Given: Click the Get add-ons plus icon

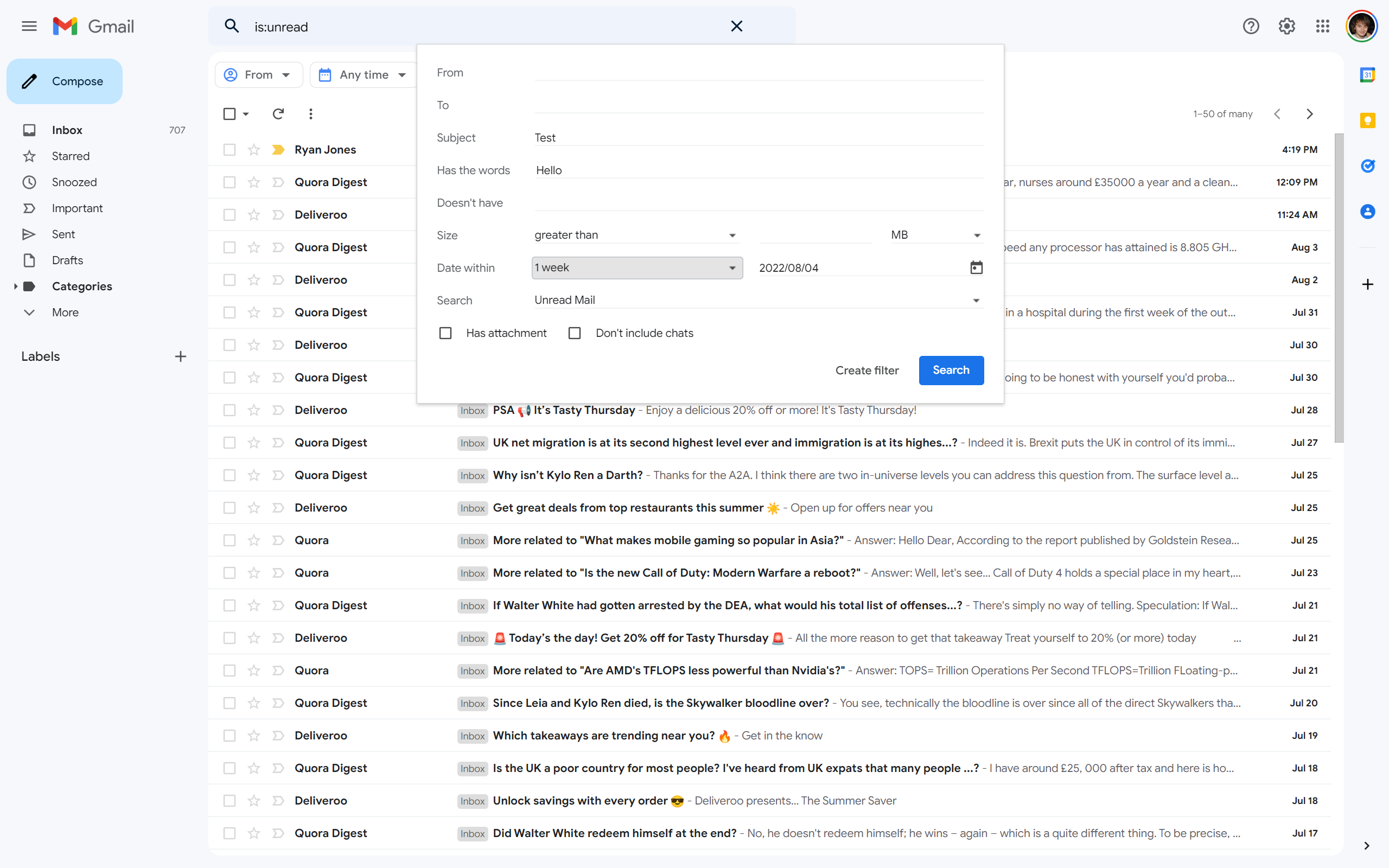Looking at the screenshot, I should click(x=1368, y=284).
